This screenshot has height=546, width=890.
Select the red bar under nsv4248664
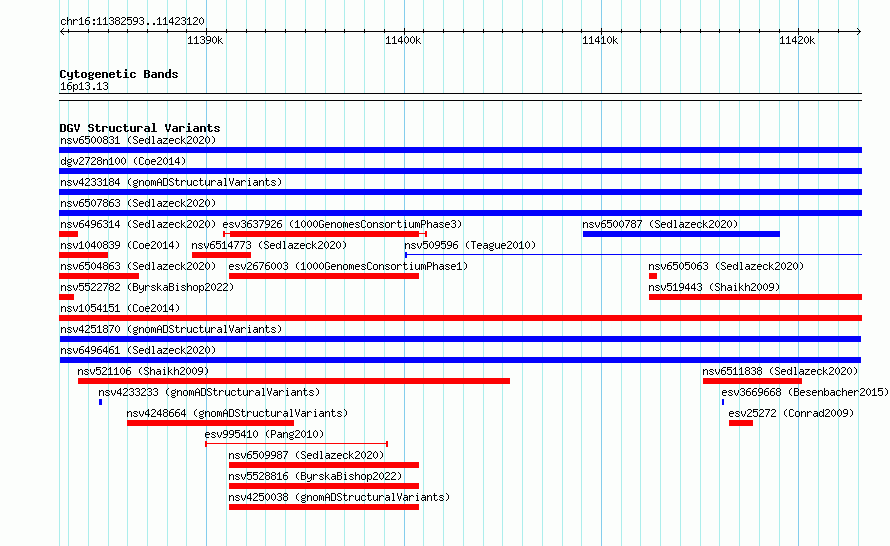pyautogui.click(x=210, y=423)
